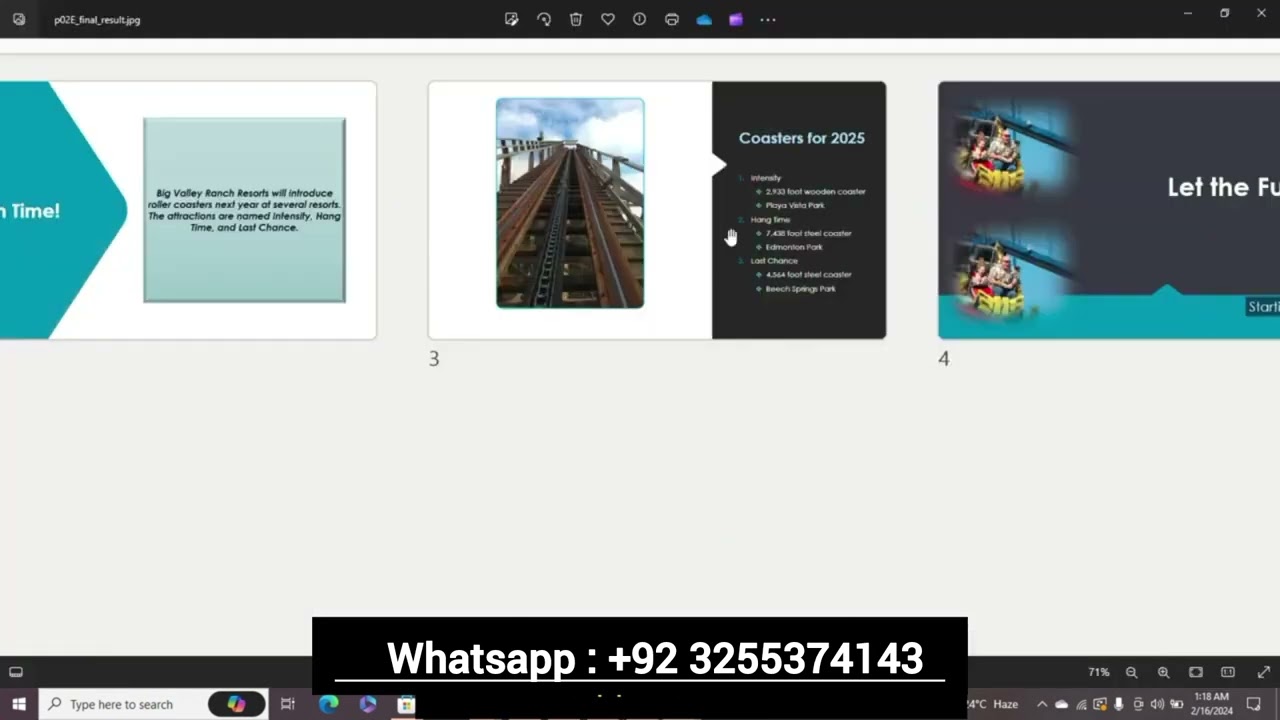1280x720 pixels.
Task: Toggle the filmstrip icon at bottom-left
Action: (16, 672)
